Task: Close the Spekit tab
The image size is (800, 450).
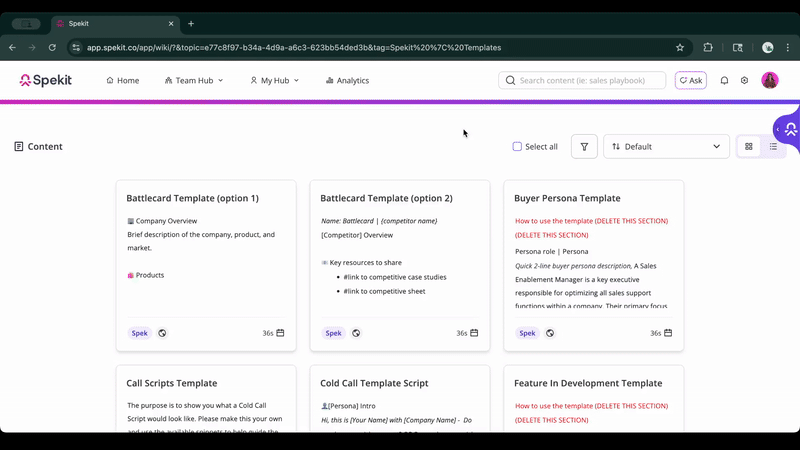Action: (171, 23)
